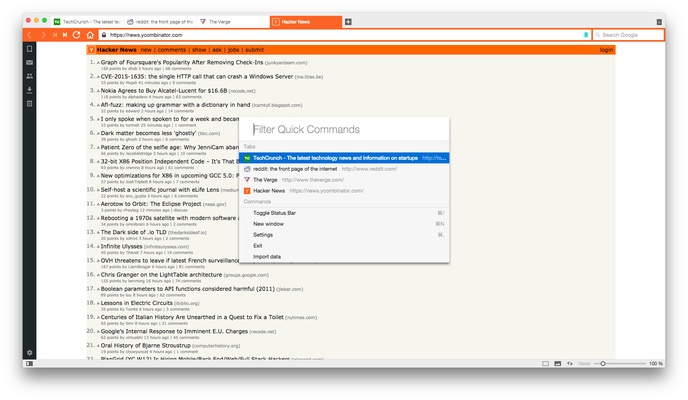688x400 pixels.
Task: Open Lessons in Electric Circuits story
Action: 136,303
